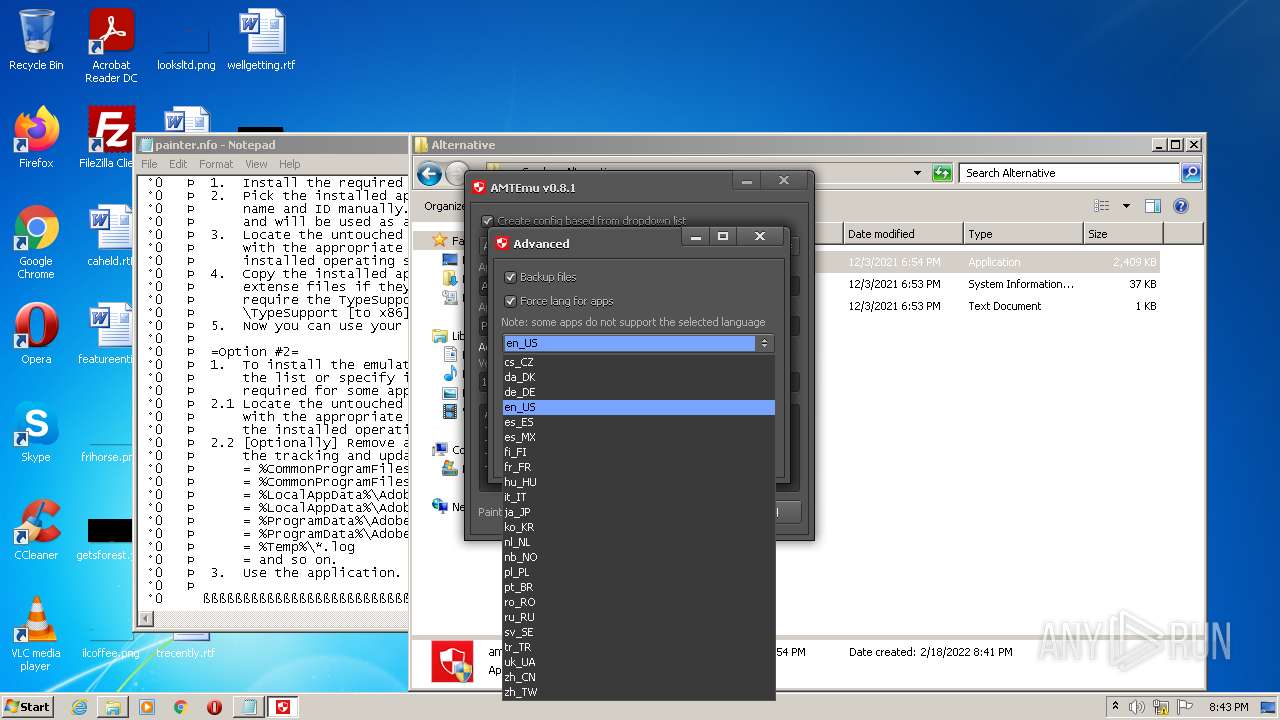Click the Explorer refresh address button

tap(942, 173)
